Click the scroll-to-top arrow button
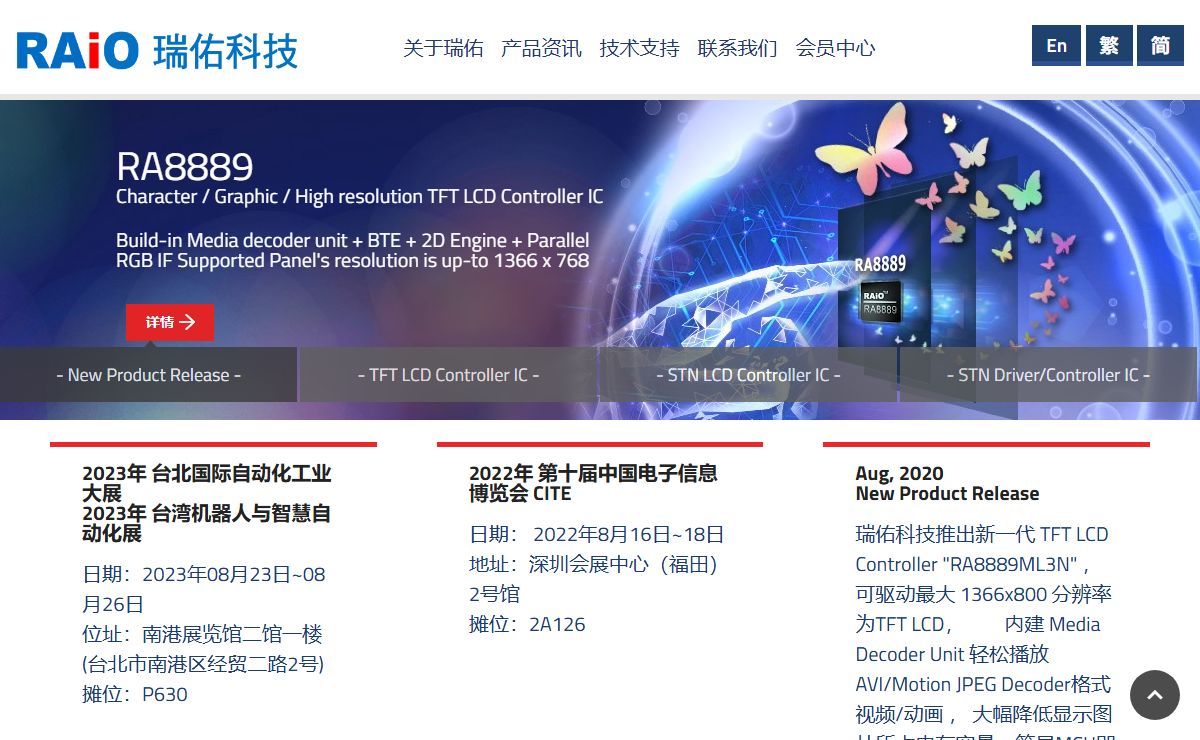Viewport: 1200px width, 740px height. pos(1155,695)
